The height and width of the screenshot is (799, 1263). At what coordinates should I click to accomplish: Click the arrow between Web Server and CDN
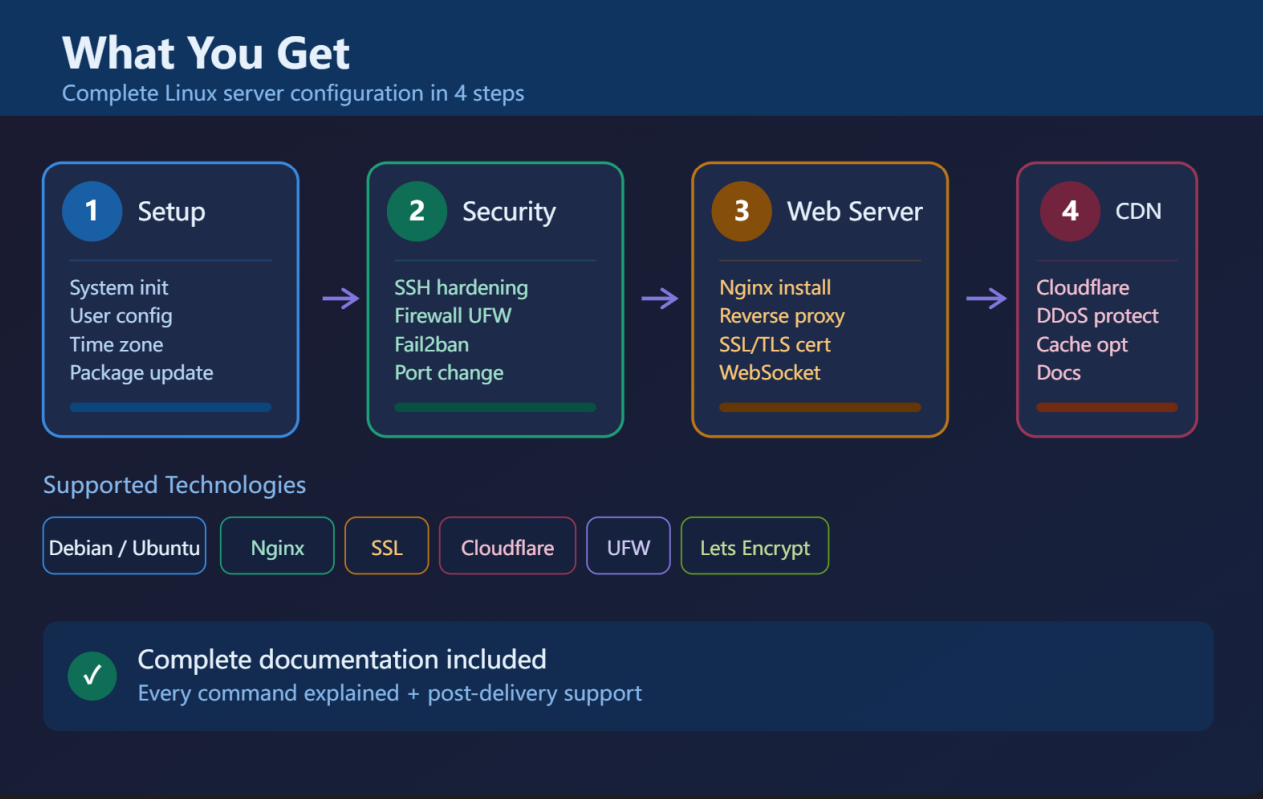(986, 298)
